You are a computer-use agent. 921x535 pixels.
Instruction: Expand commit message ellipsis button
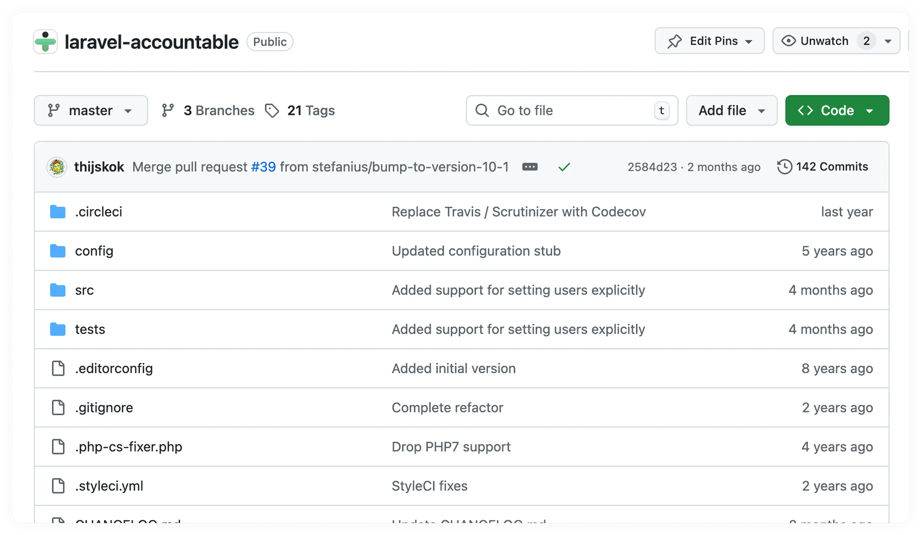click(x=530, y=167)
